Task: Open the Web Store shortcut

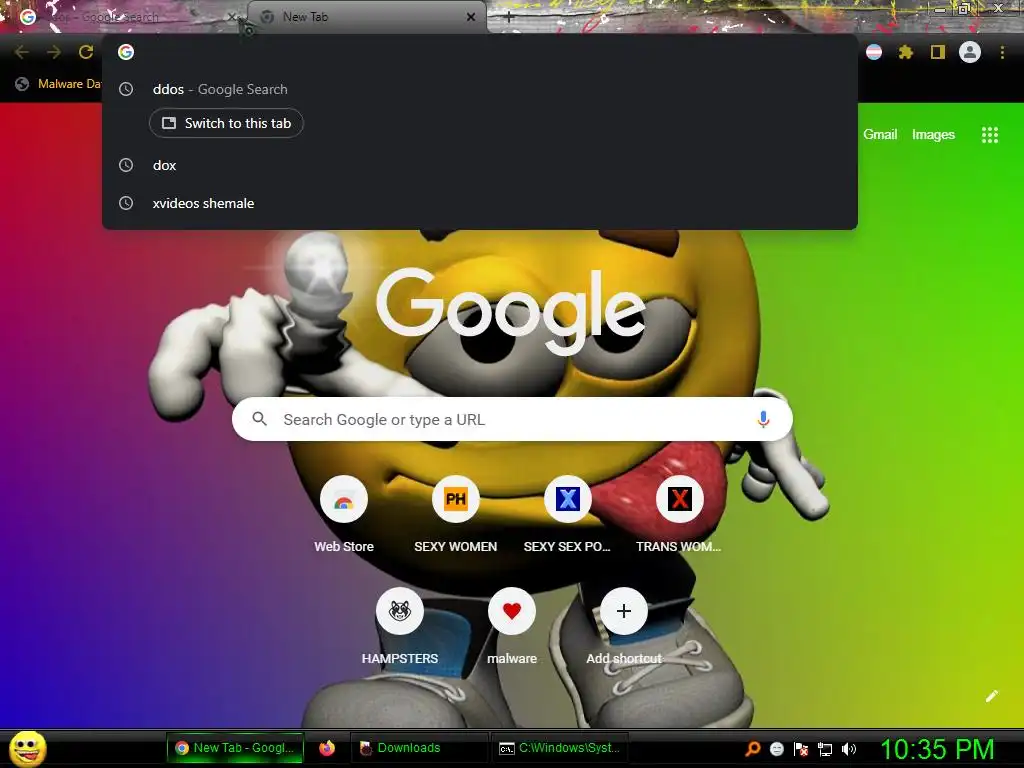Action: [344, 515]
